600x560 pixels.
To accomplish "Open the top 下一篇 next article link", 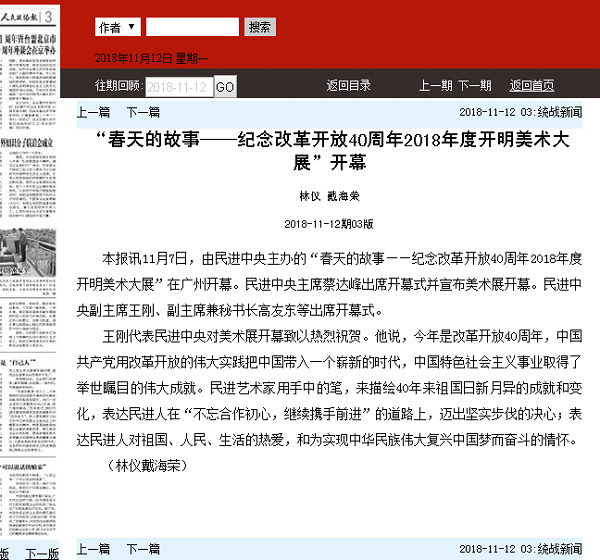I will (x=143, y=112).
